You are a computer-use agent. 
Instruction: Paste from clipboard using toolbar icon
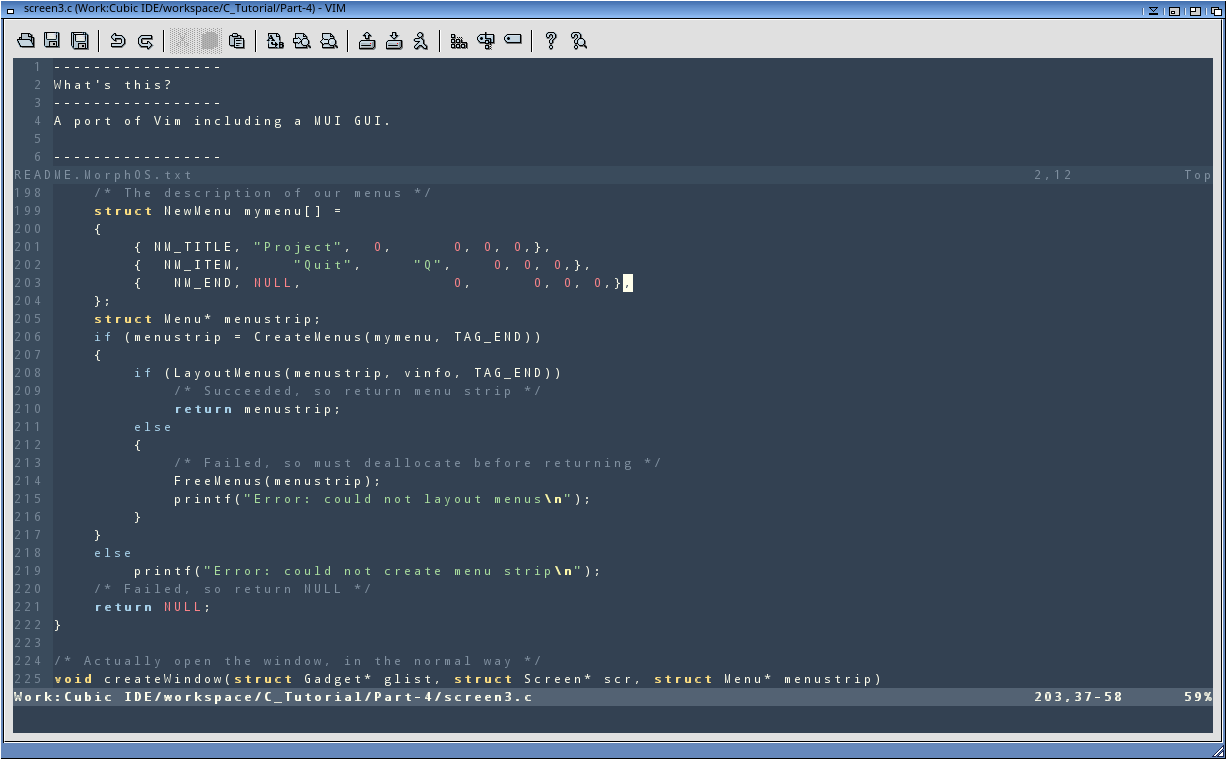coord(236,41)
